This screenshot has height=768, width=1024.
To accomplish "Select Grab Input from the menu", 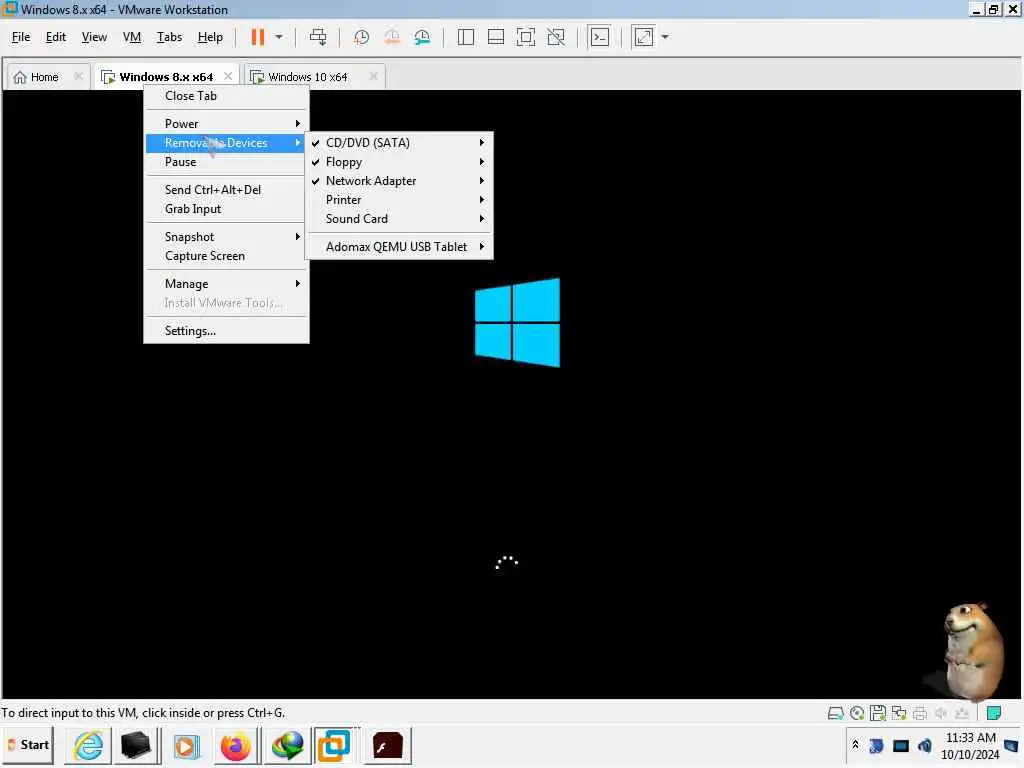I will click(226, 208).
